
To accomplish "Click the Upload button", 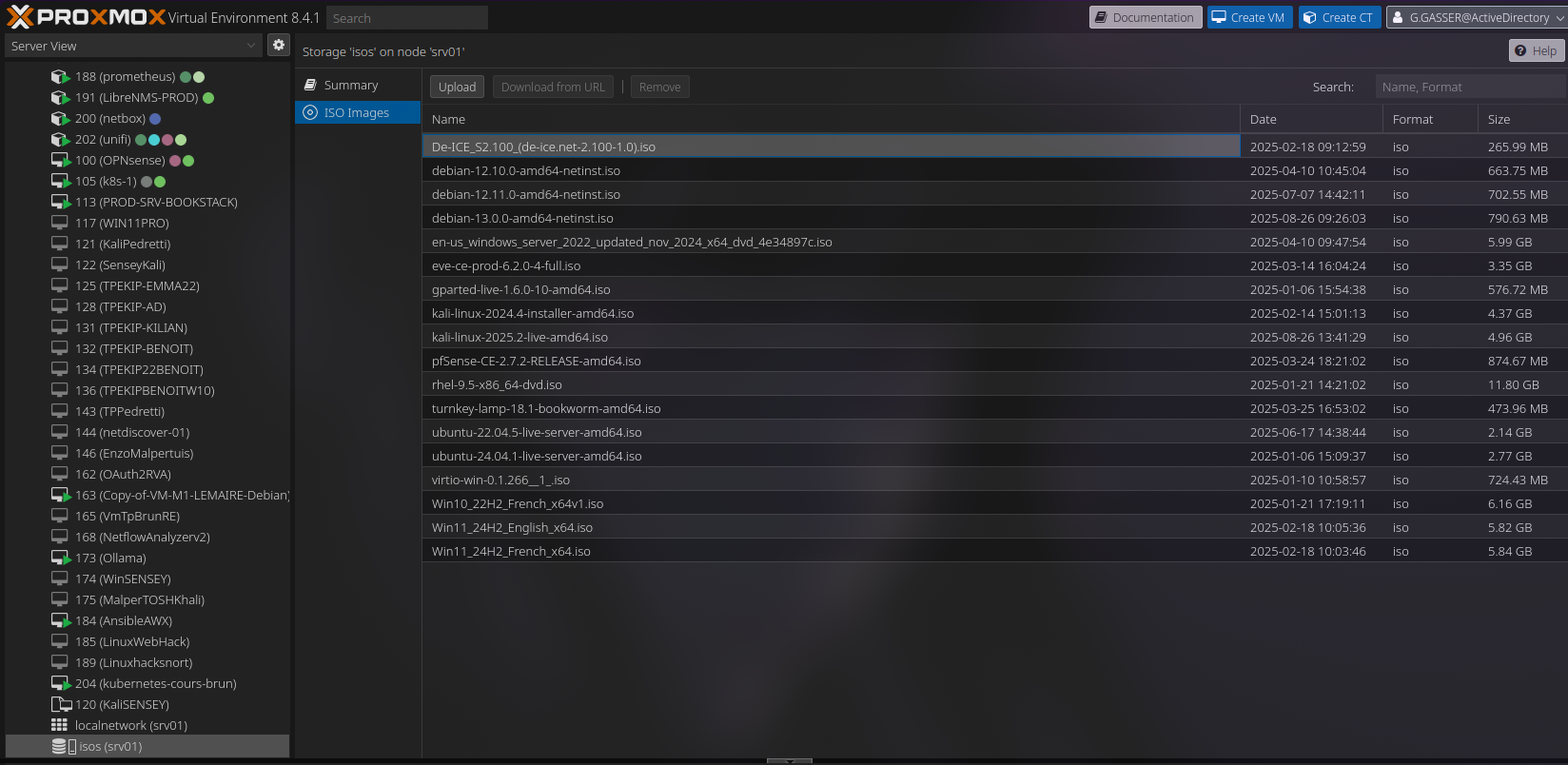I will coord(457,87).
